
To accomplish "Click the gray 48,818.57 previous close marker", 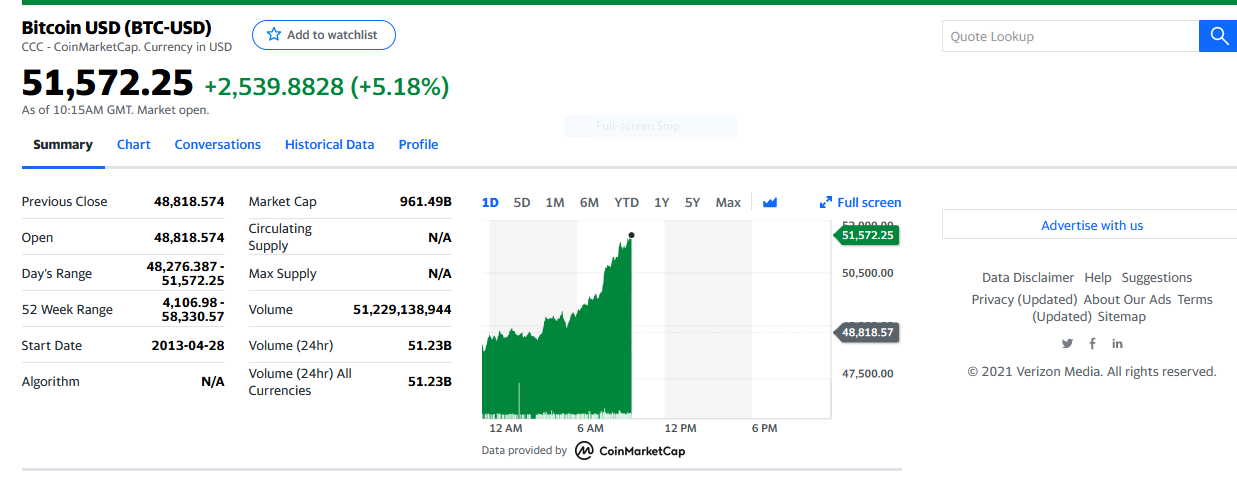I will [865, 331].
